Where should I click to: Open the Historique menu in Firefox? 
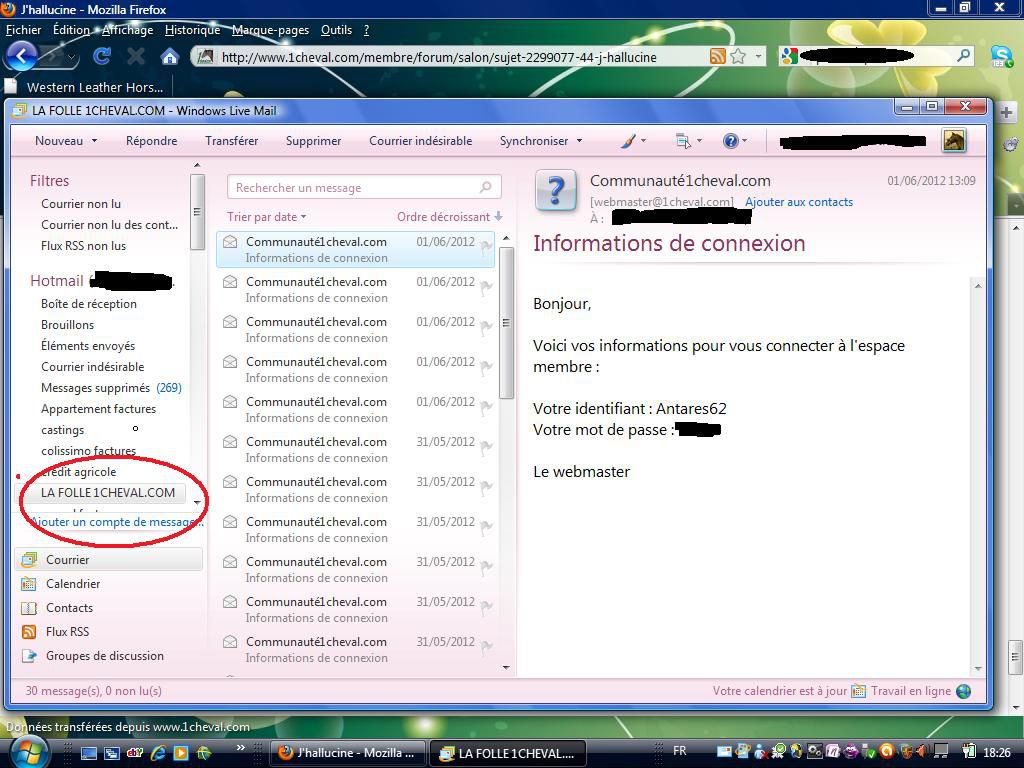pos(192,30)
